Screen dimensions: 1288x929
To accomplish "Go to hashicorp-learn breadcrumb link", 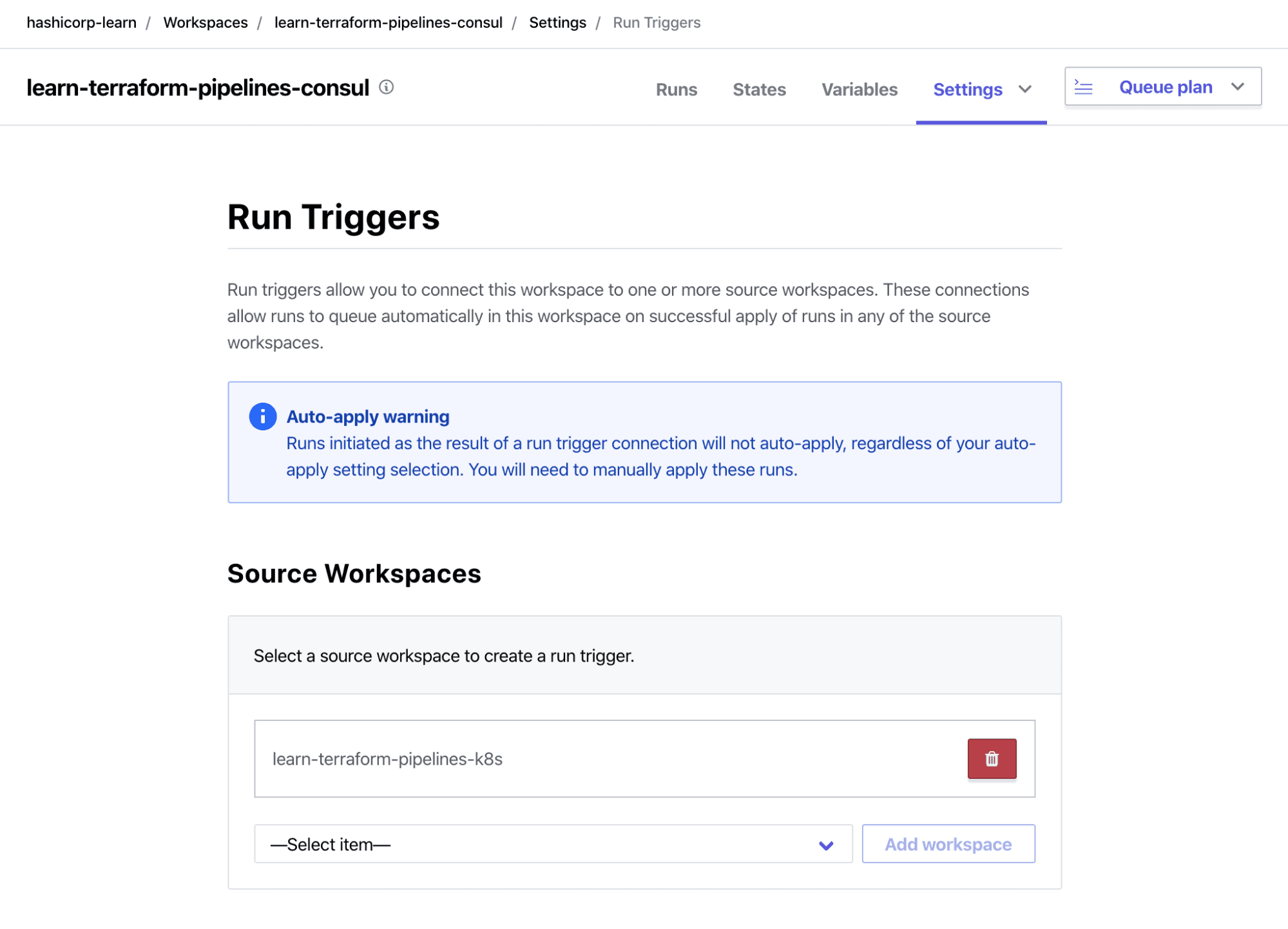I will tap(81, 23).
